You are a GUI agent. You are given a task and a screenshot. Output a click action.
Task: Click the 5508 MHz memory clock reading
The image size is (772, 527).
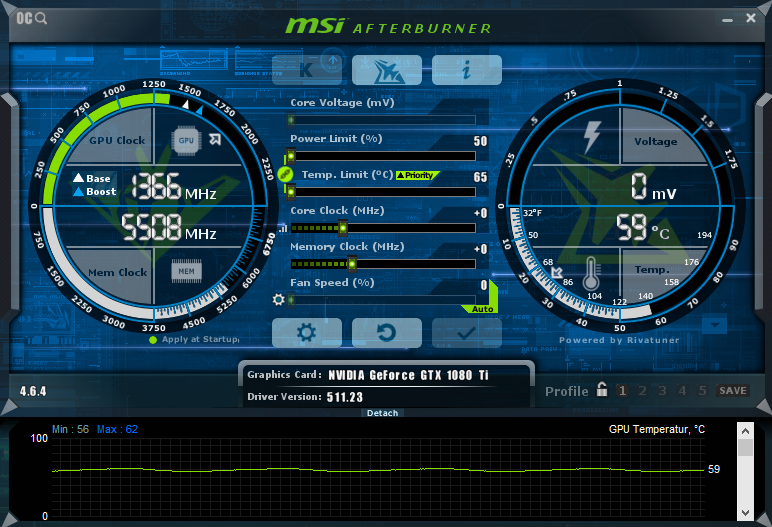pyautogui.click(x=169, y=227)
